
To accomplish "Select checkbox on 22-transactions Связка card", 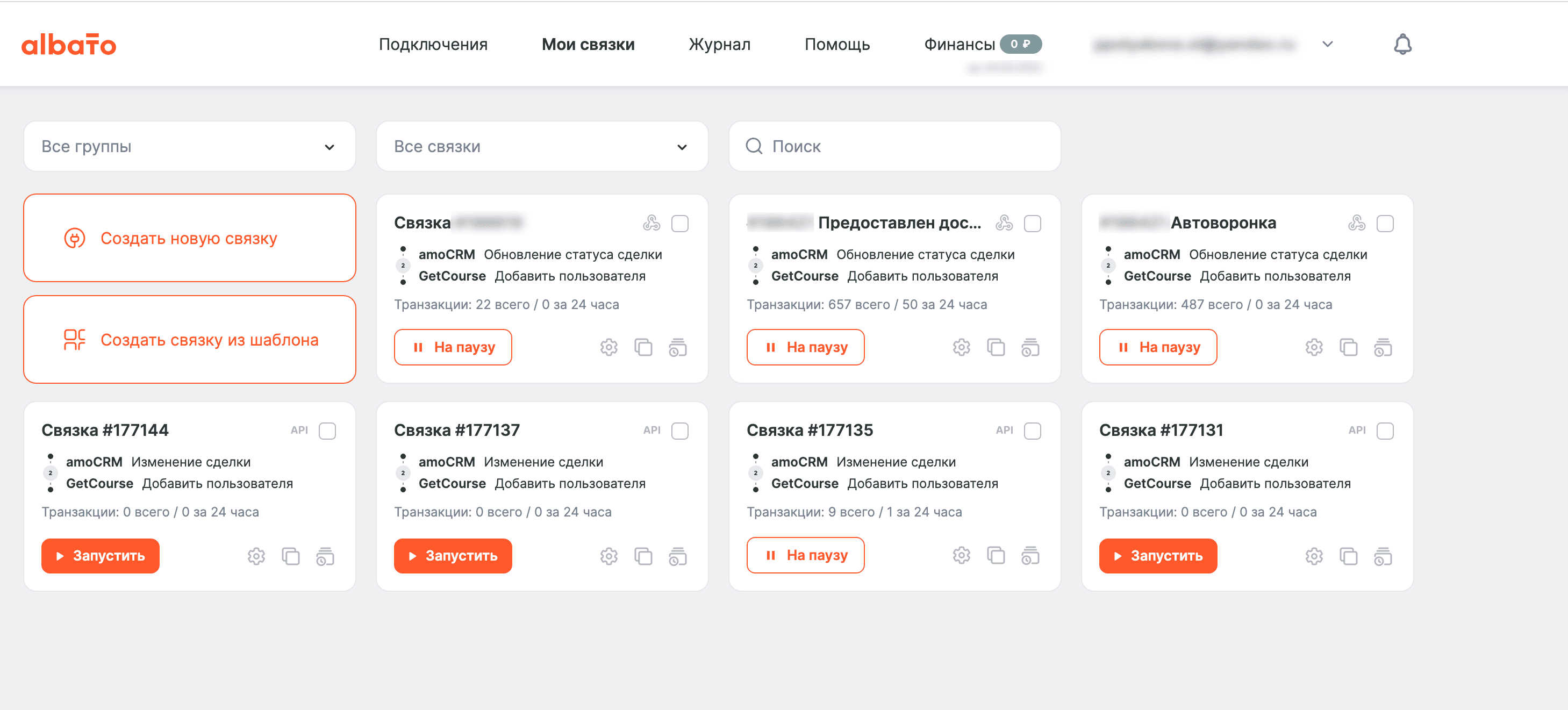I will (680, 223).
